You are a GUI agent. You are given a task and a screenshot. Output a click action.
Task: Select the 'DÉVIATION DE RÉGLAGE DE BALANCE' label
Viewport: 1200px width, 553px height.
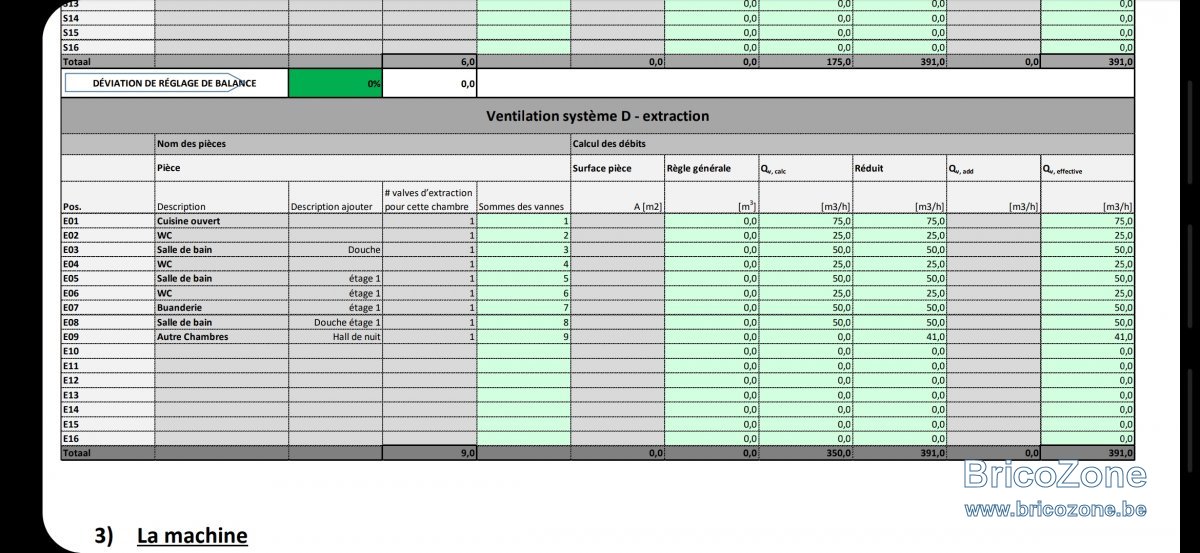(x=174, y=83)
